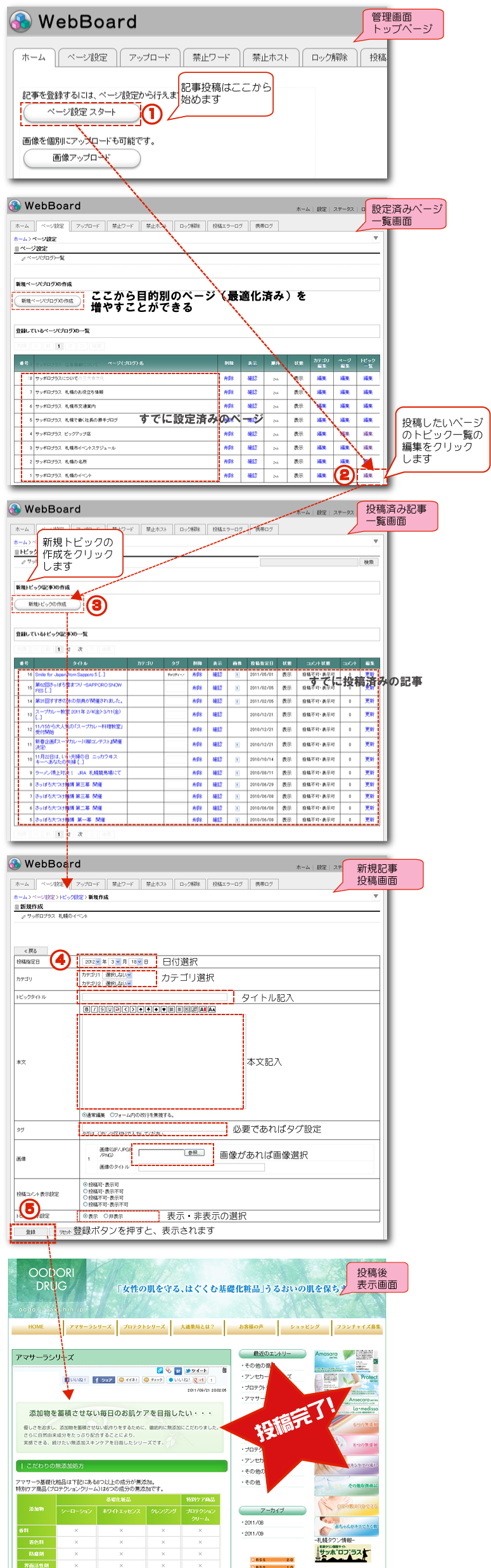Click the 検索 button in the topic list panel
This screenshot has width=491, height=1568.
coord(369,562)
